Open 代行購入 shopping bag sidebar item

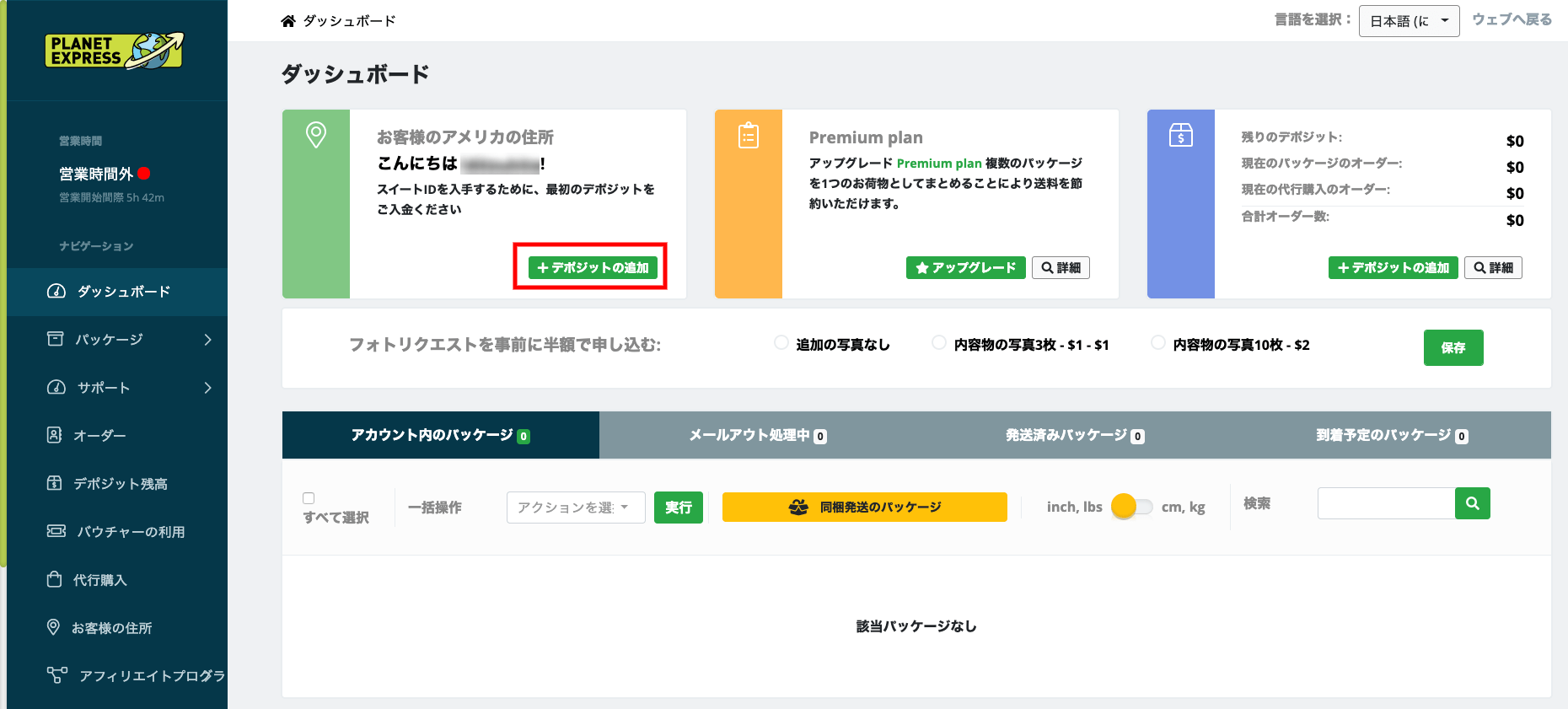[99, 580]
